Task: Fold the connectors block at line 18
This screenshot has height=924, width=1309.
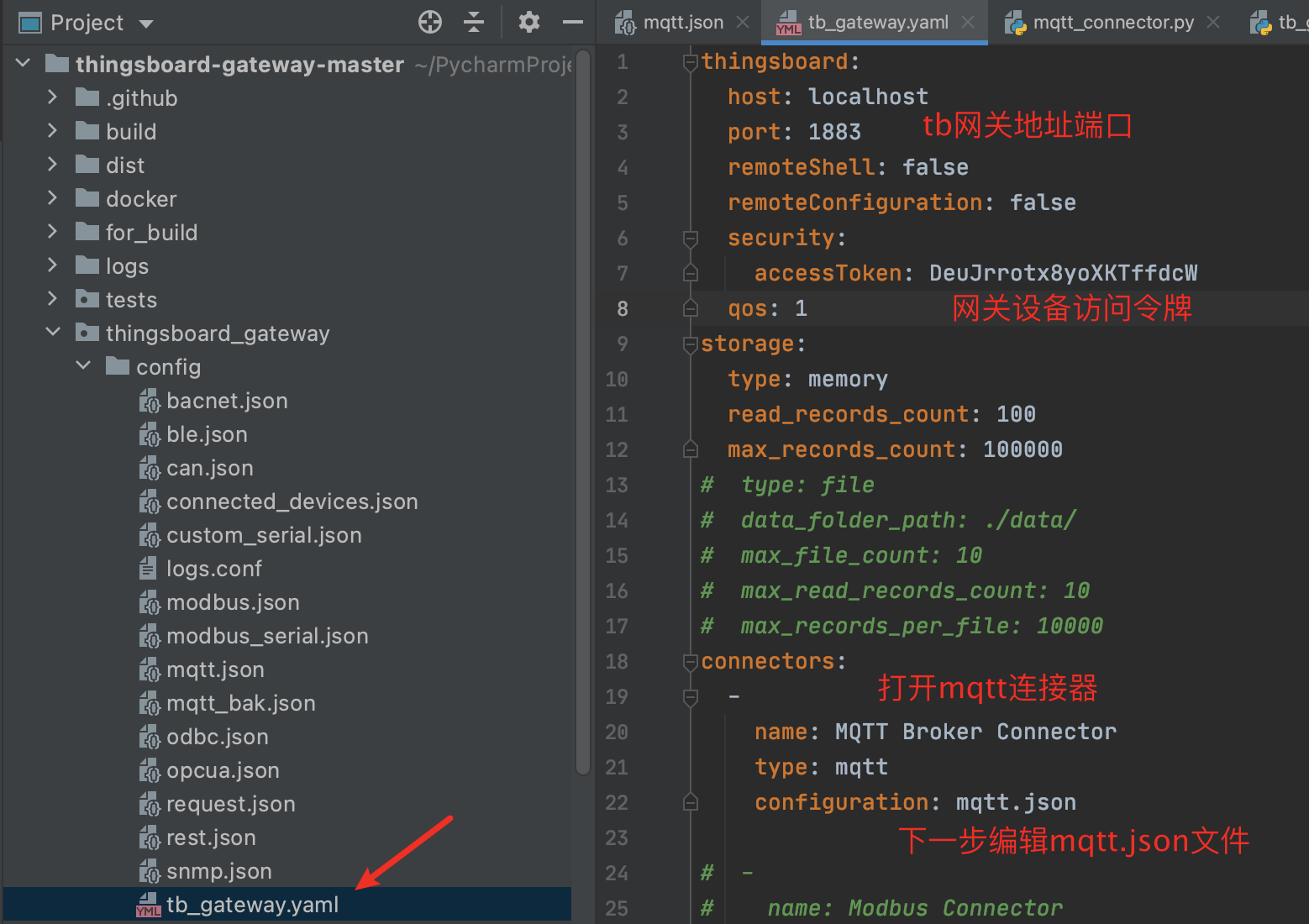Action: pyautogui.click(x=691, y=661)
